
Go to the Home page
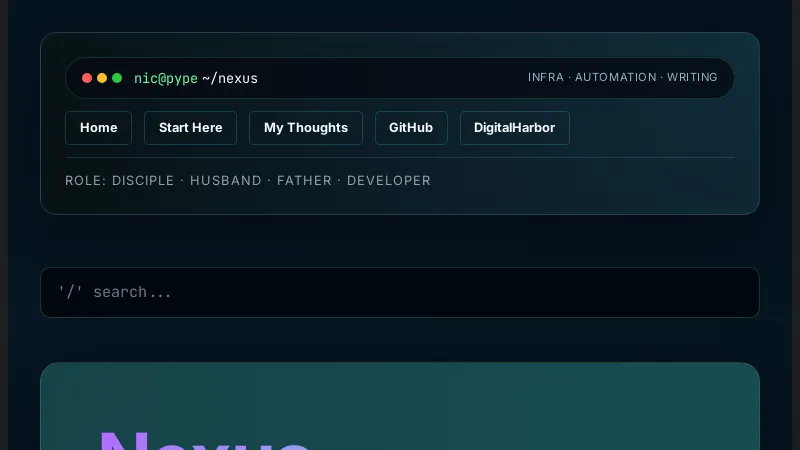click(98, 128)
